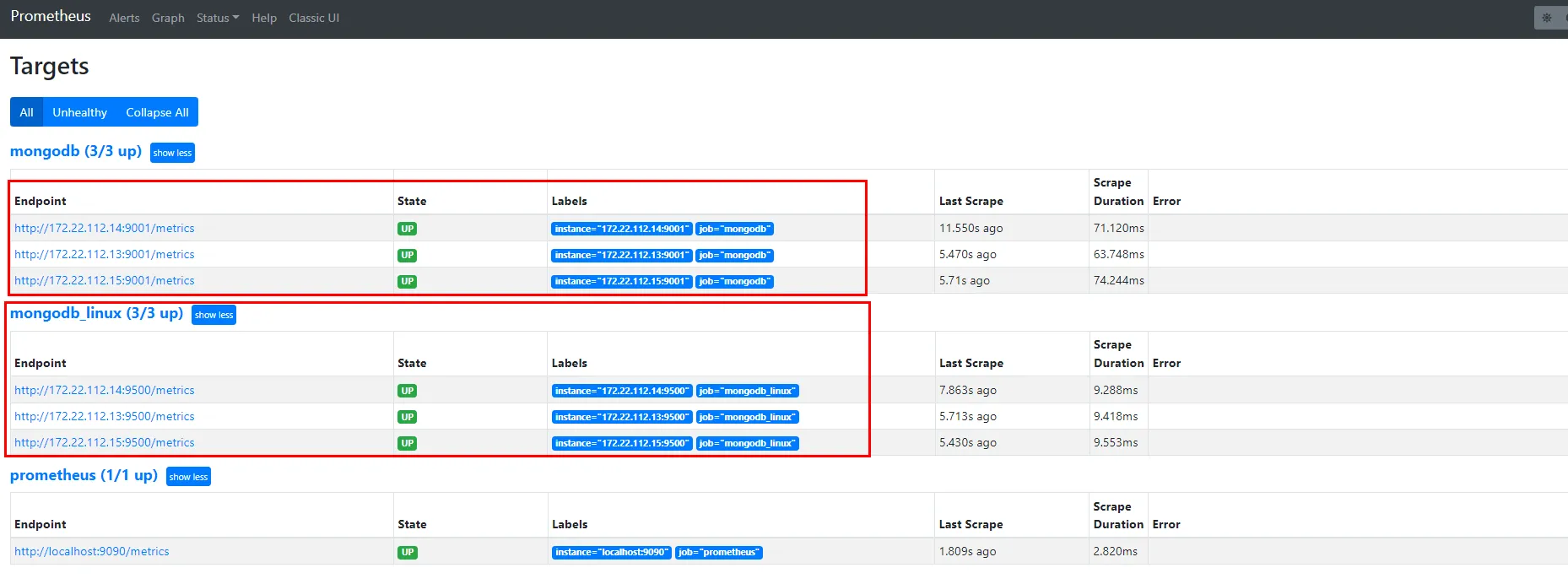Open endpoint http://172.22.112.15:9001/metrics
Viewport: 1568px width, 584px height.
105,280
